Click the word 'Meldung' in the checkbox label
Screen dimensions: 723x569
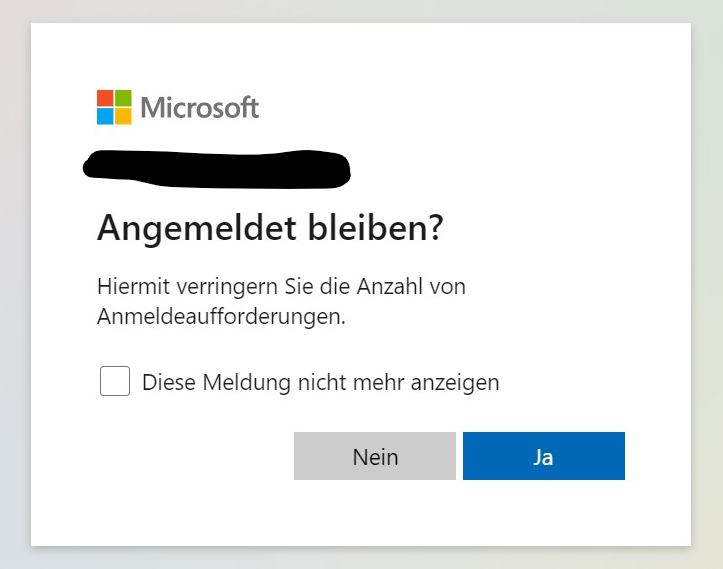point(247,384)
